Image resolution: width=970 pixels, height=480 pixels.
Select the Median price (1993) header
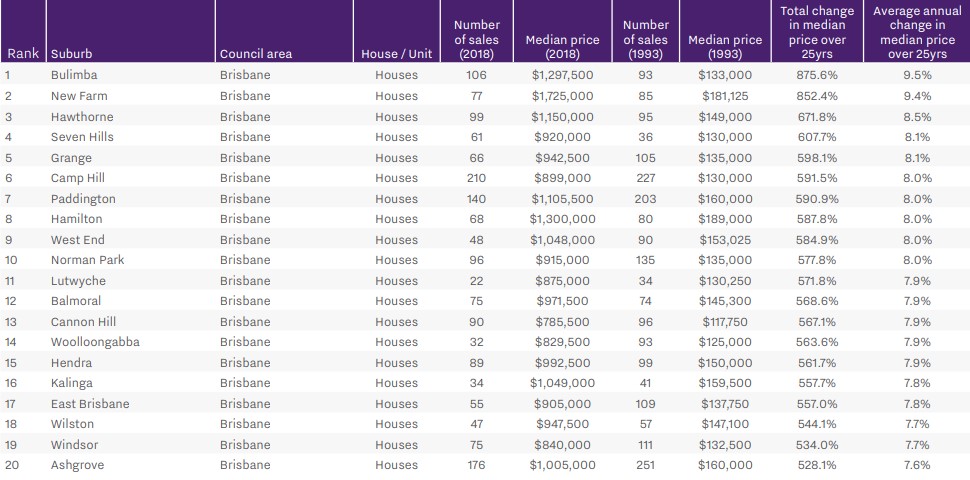(x=725, y=47)
